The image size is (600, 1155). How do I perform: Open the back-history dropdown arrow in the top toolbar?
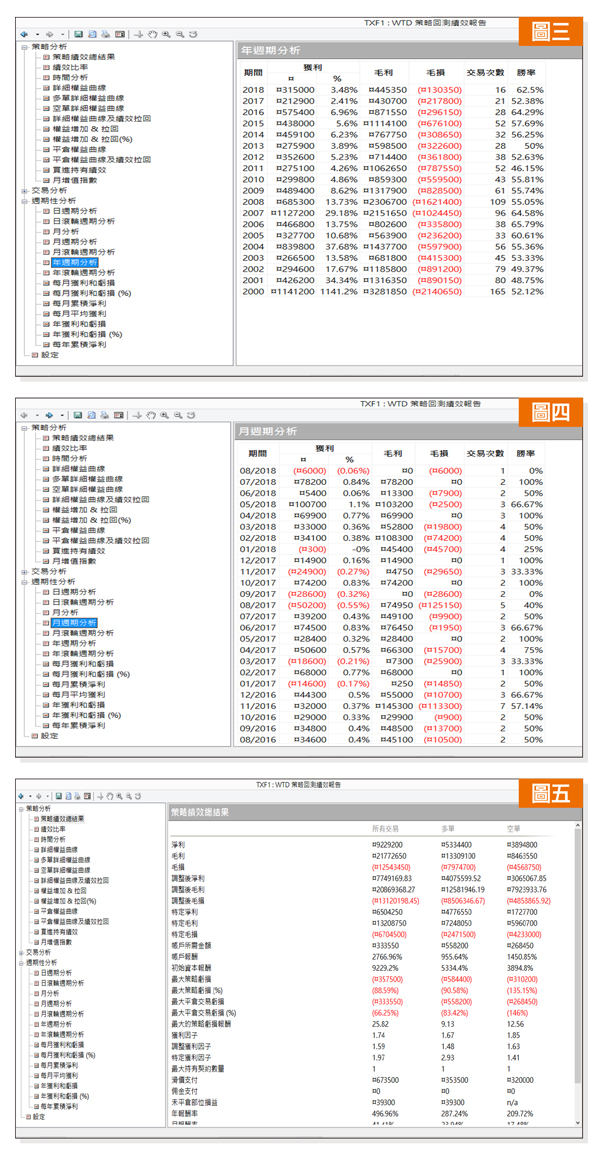pyautogui.click(x=35, y=34)
